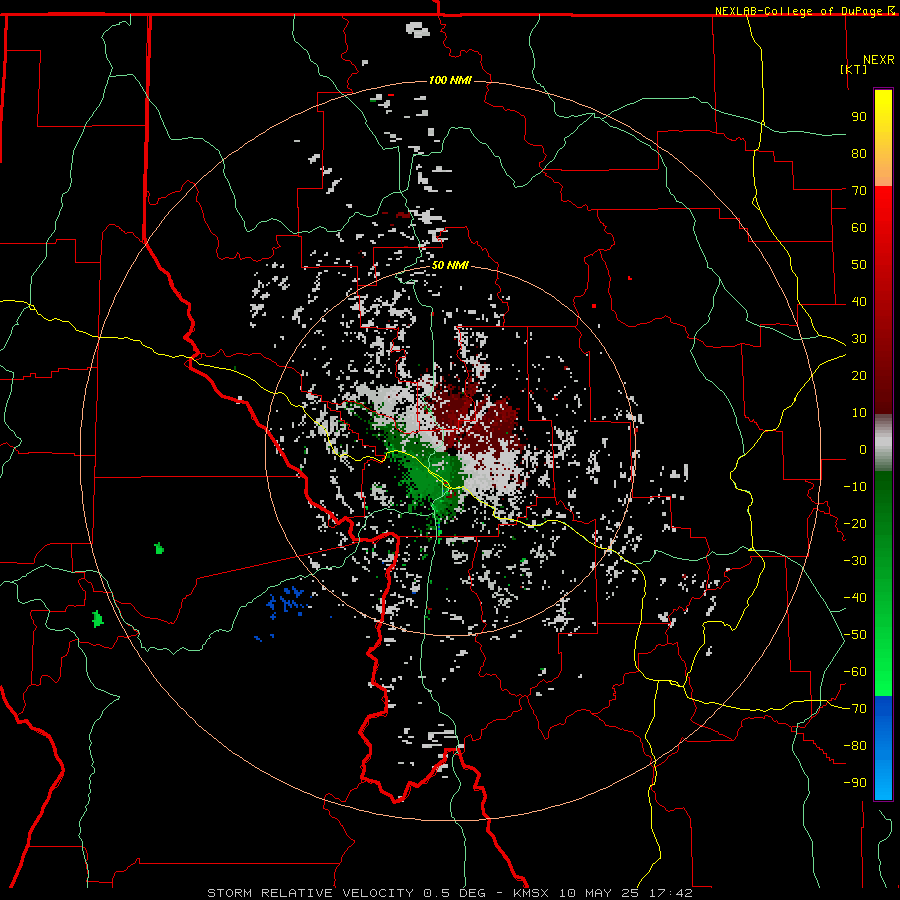
Task: Pick the gray zero-velocity color bar segment
Action: [x=883, y=443]
